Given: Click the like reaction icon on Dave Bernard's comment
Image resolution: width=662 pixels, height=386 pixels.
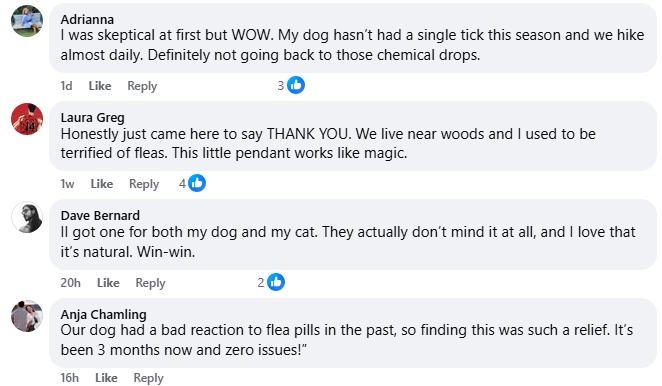Looking at the screenshot, I should [x=276, y=282].
